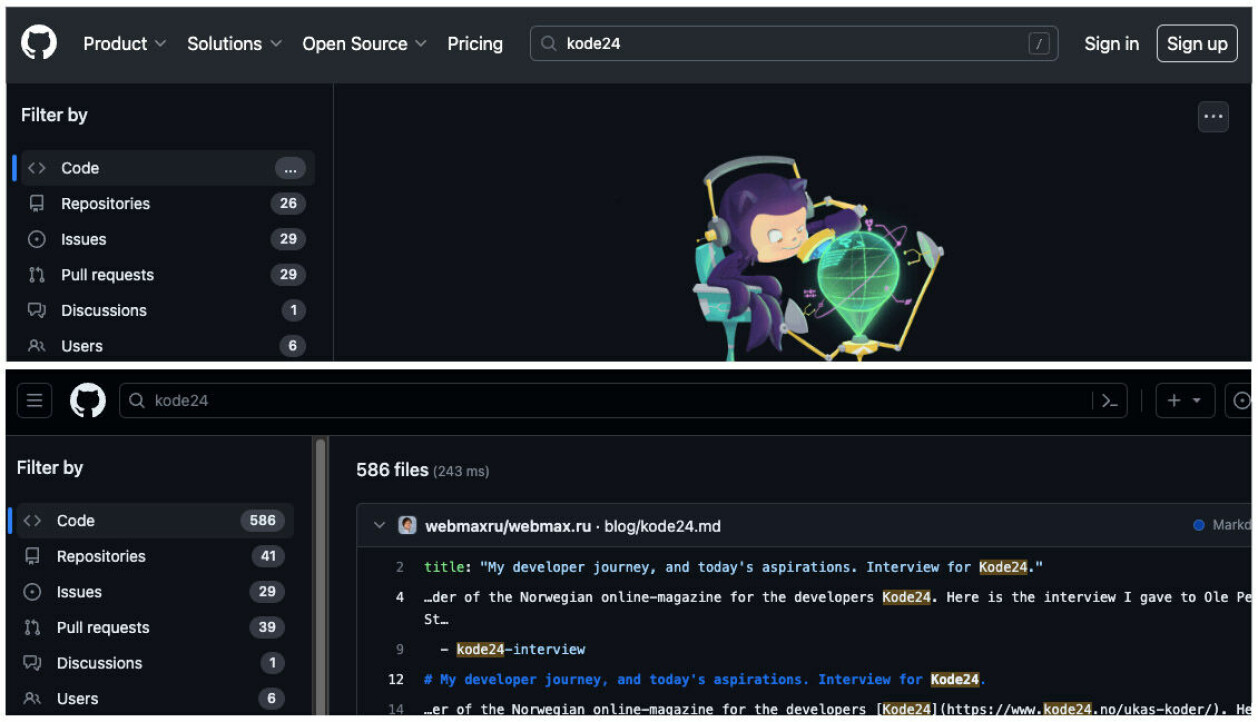The width and height of the screenshot is (1258, 722).
Task: Click the Markdown language label with the blue dot
Action: (x=1223, y=526)
